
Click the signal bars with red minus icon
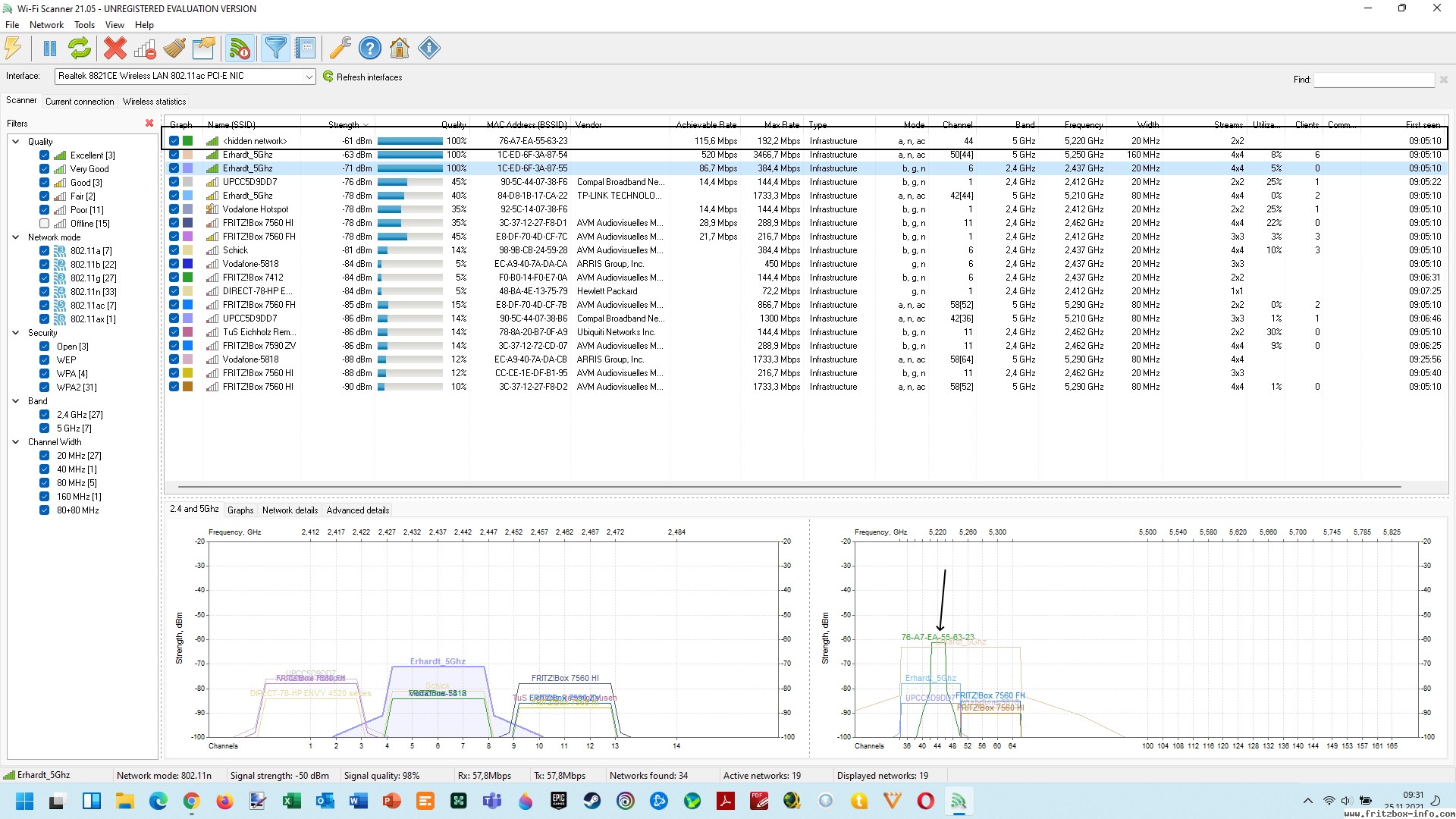(145, 49)
